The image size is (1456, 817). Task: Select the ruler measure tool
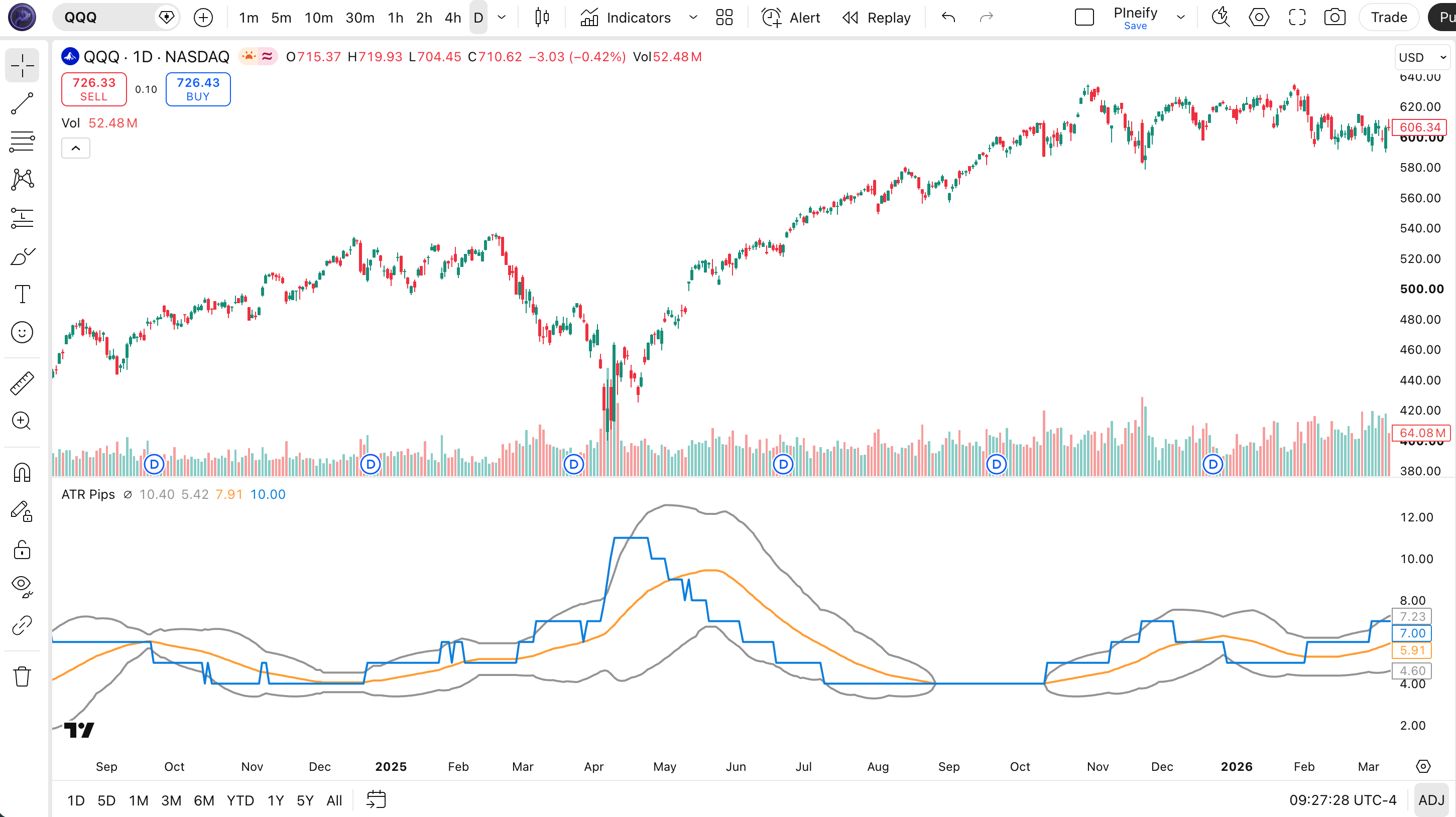pos(22,383)
